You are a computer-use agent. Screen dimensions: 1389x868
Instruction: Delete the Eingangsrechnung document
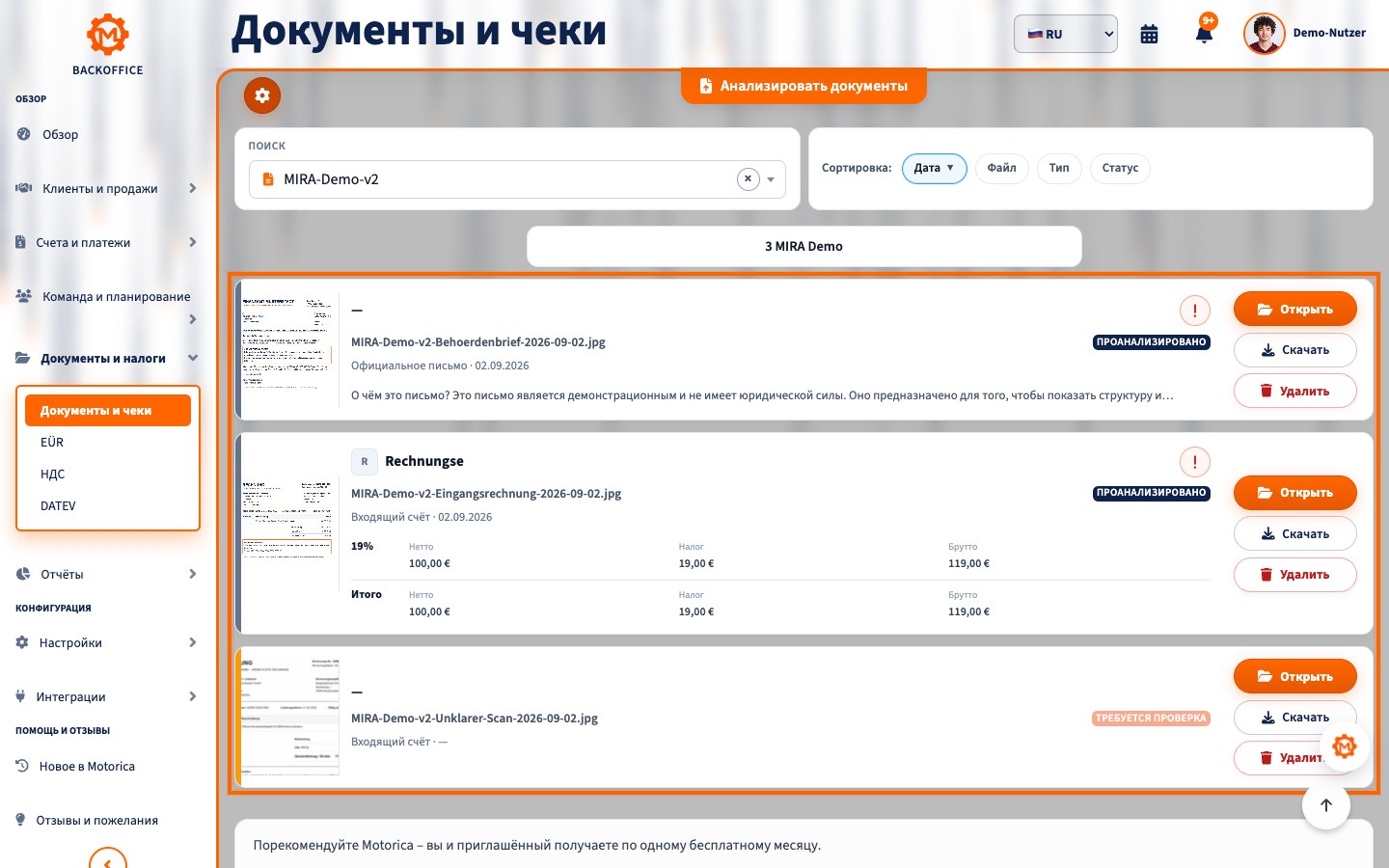[x=1294, y=575]
